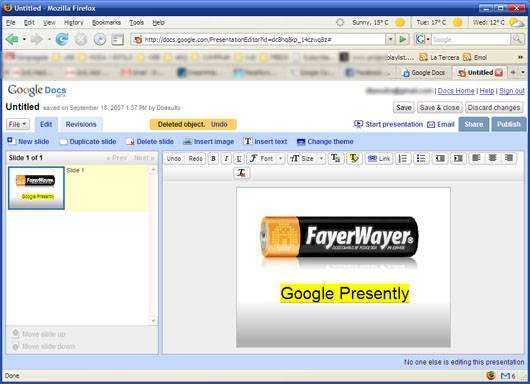
Task: Center align the text
Action: pos(492,158)
